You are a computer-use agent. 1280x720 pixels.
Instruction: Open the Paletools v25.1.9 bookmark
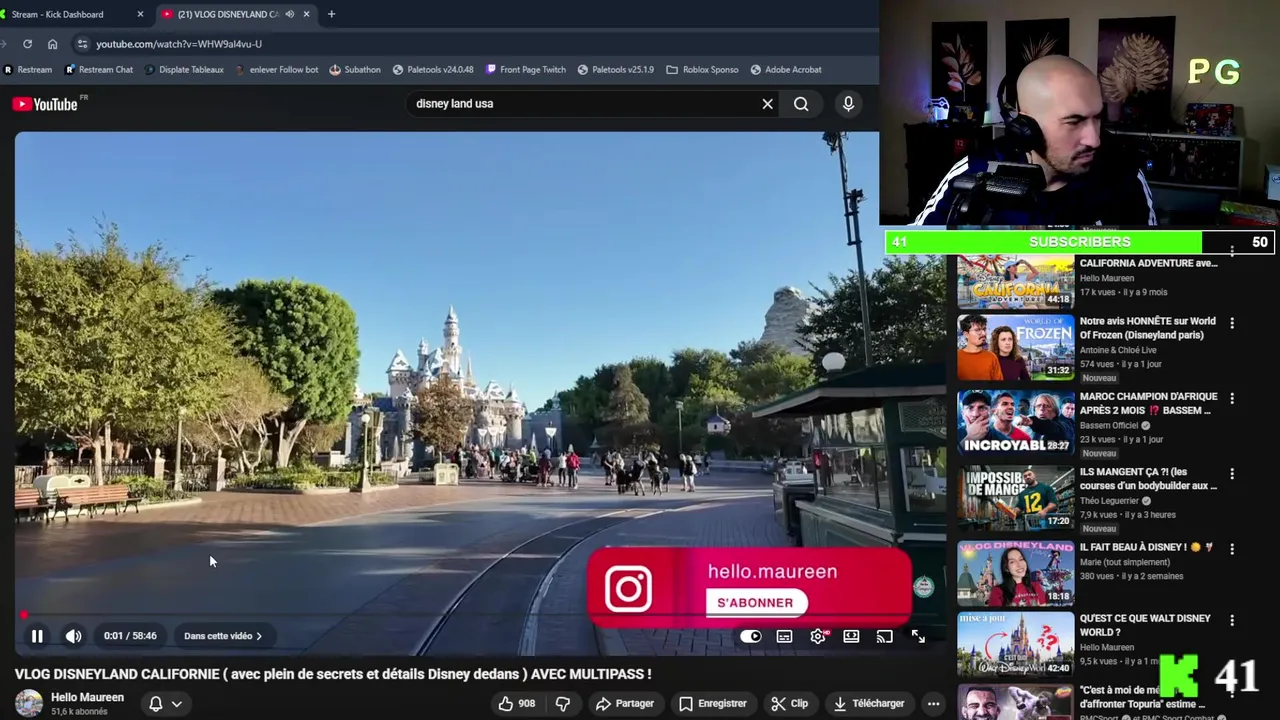(615, 70)
